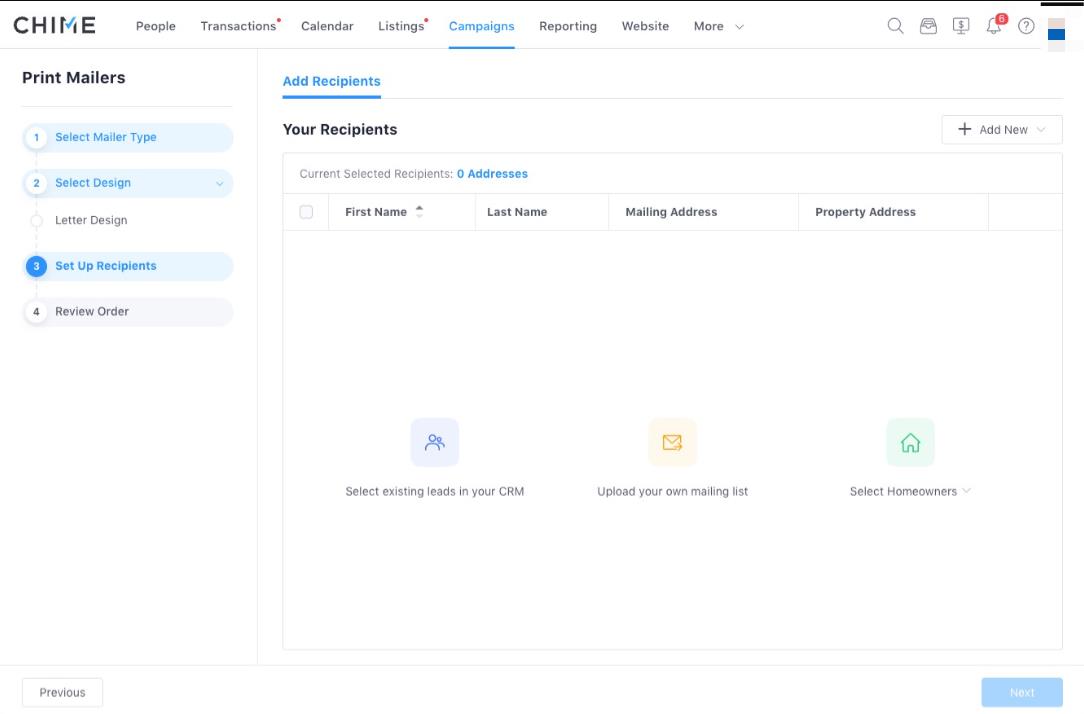Open the Select Homeowners dropdown label
This screenshot has width=1084, height=714.
click(909, 491)
